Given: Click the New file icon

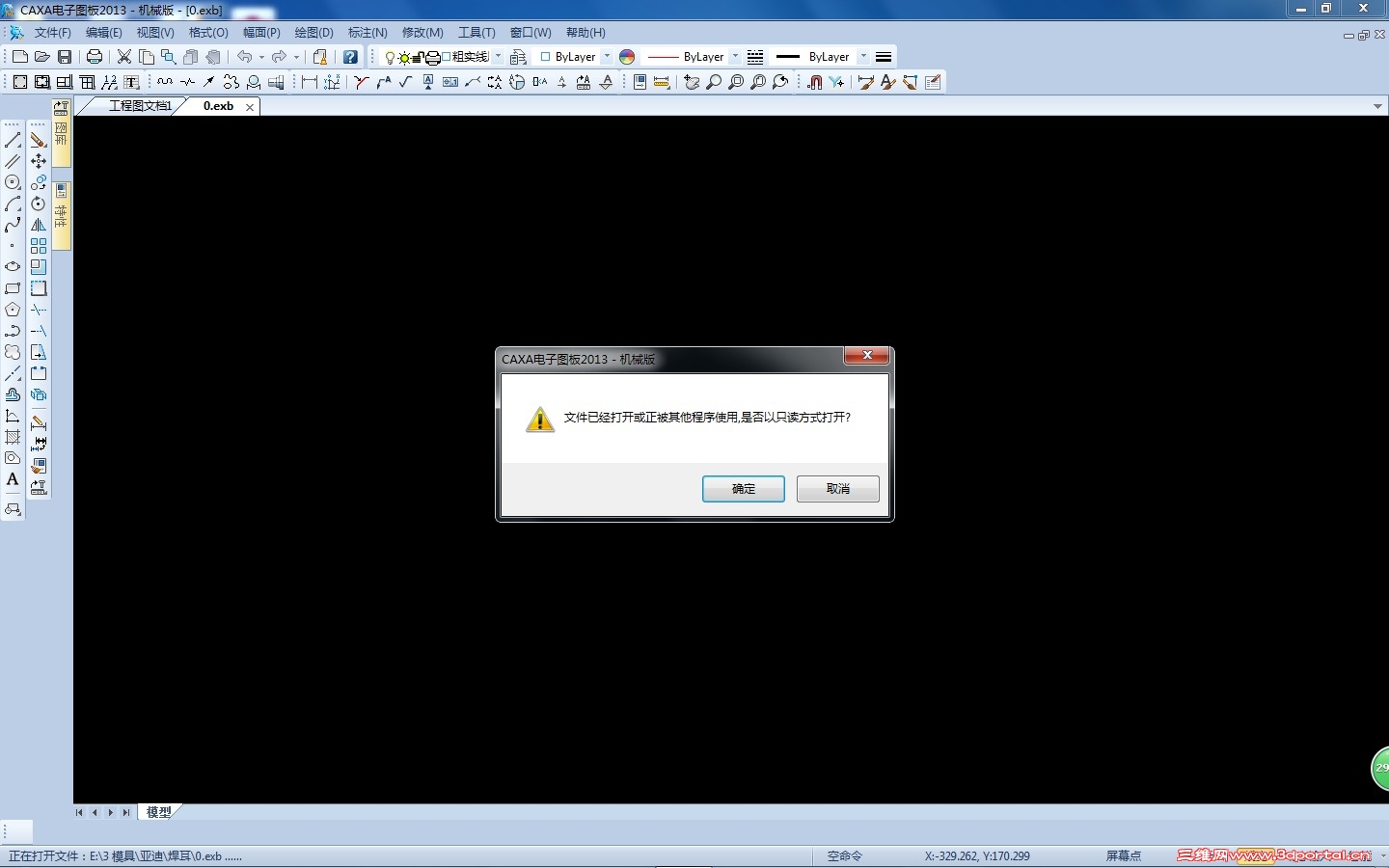Looking at the screenshot, I should click(x=19, y=57).
